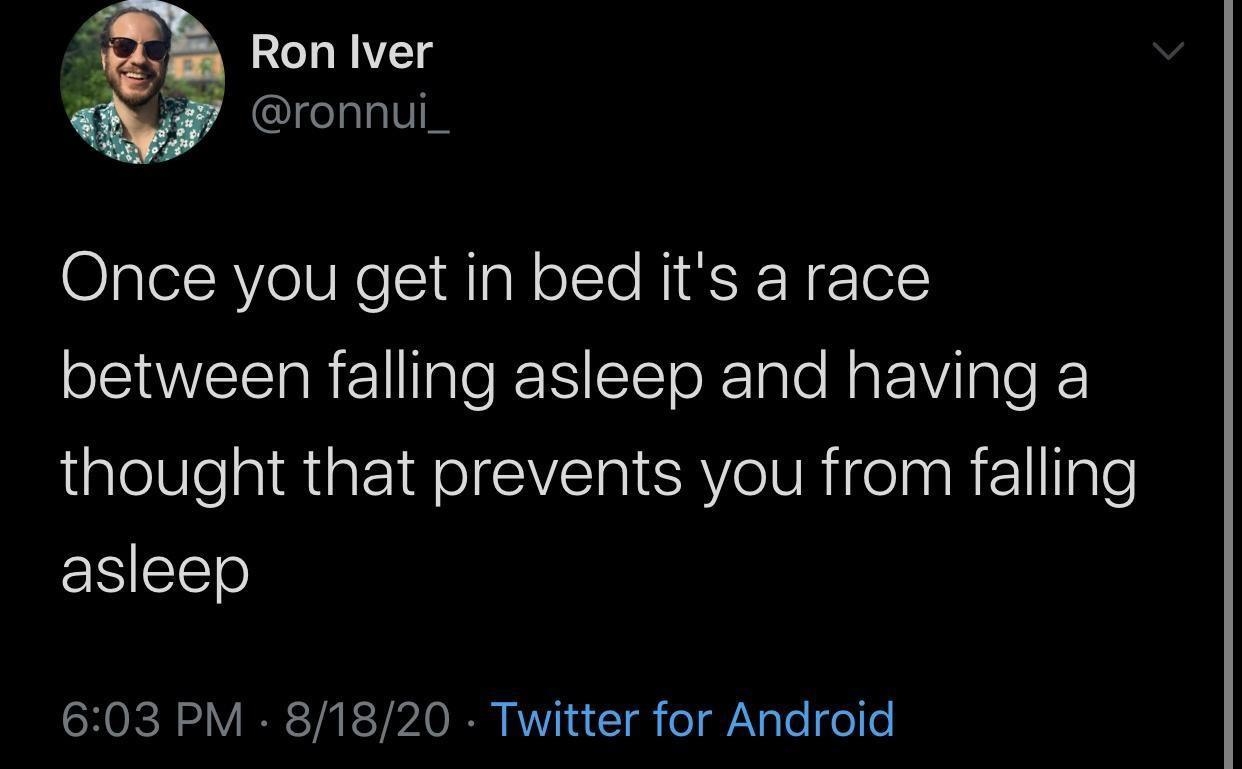Click the display name Ron Iver

(x=341, y=52)
